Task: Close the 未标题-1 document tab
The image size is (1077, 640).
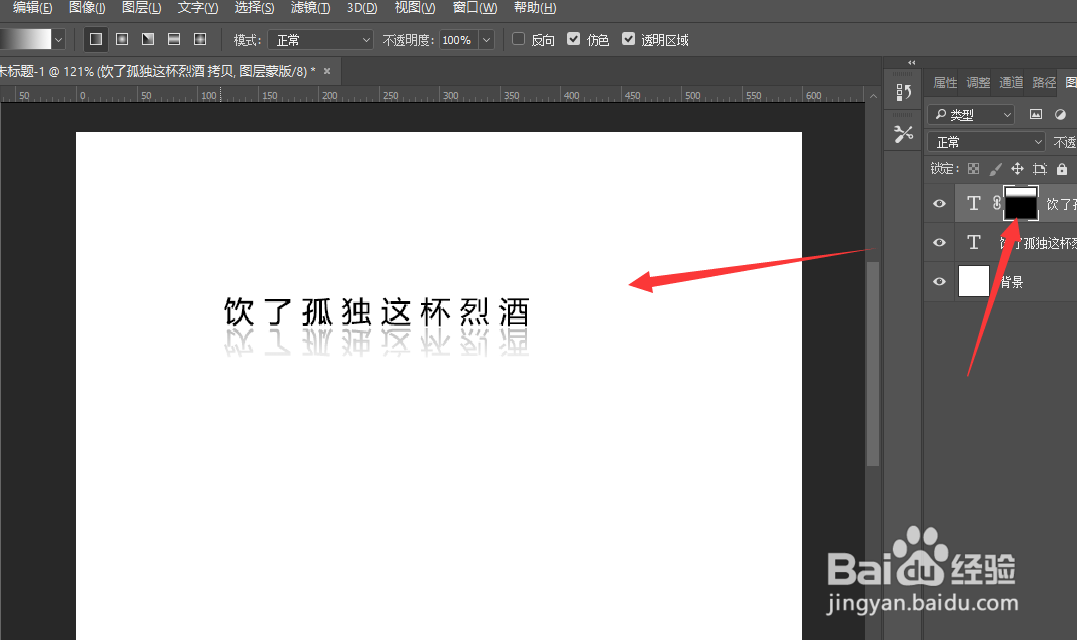Action: point(327,71)
